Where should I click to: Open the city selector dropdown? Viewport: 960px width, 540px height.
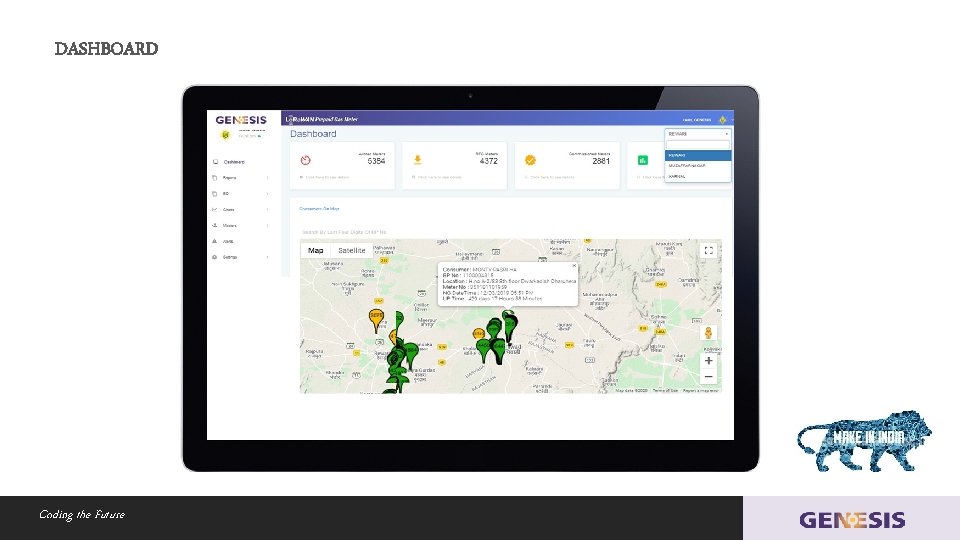click(x=697, y=134)
